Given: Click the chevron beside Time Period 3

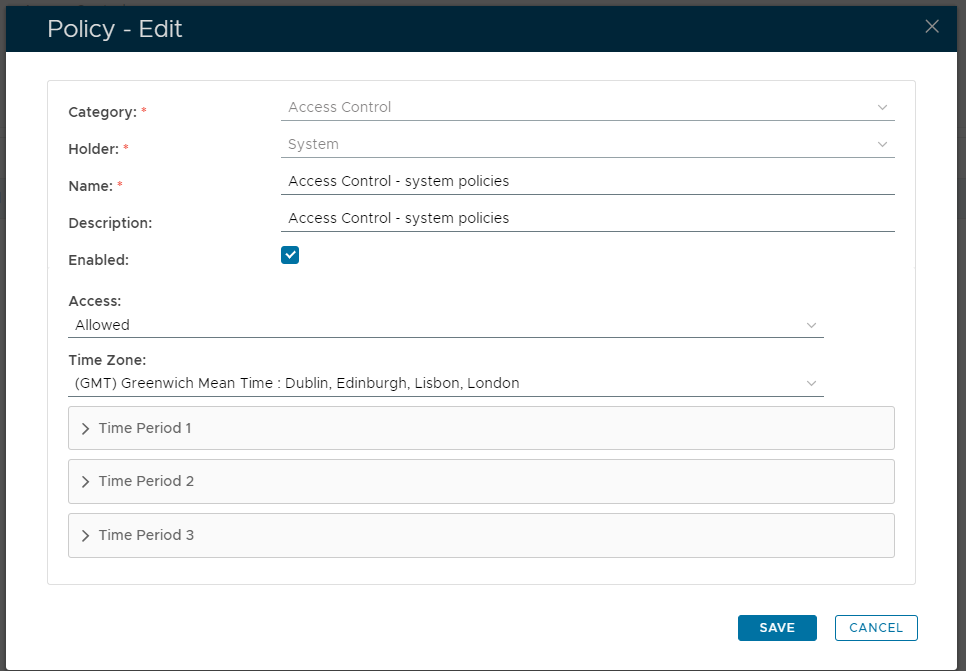Looking at the screenshot, I should pyautogui.click(x=85, y=536).
